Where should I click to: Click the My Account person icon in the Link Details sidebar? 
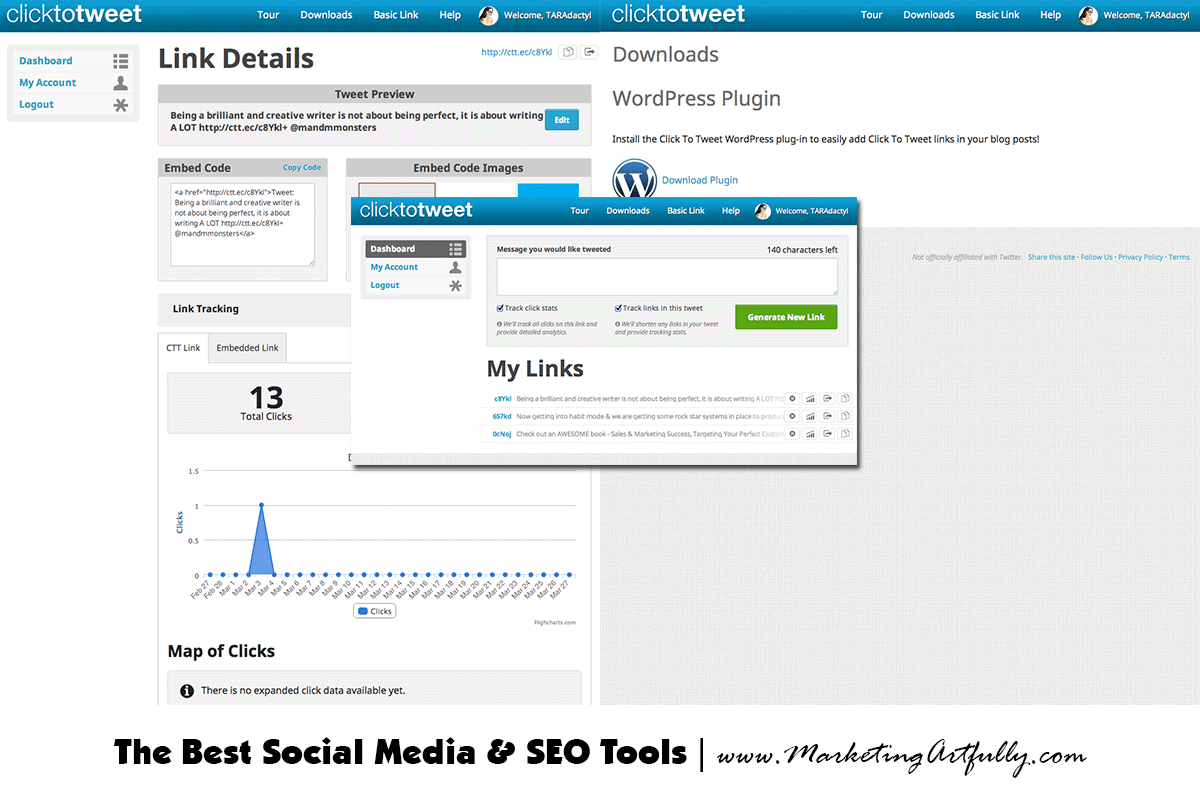[121, 83]
